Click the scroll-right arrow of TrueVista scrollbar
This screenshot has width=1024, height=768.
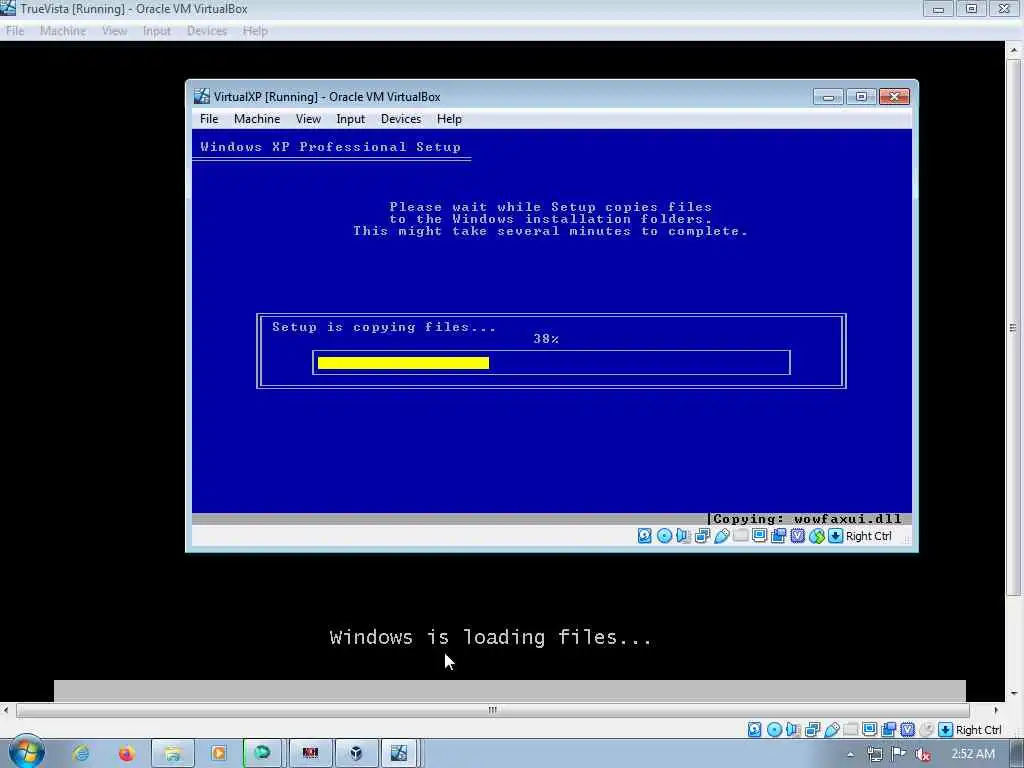click(995, 710)
